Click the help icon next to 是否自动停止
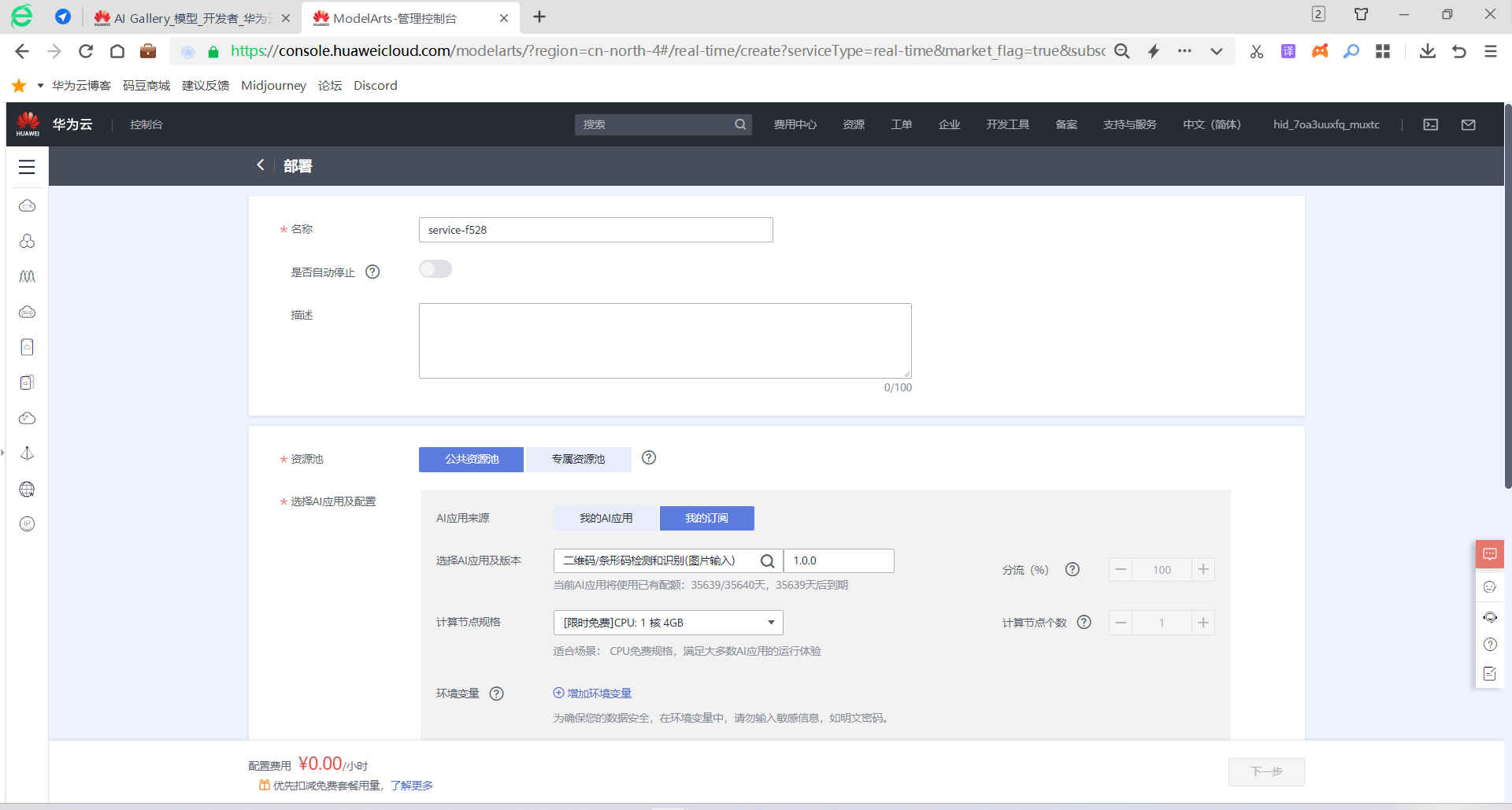This screenshot has height=810, width=1512. click(x=372, y=272)
